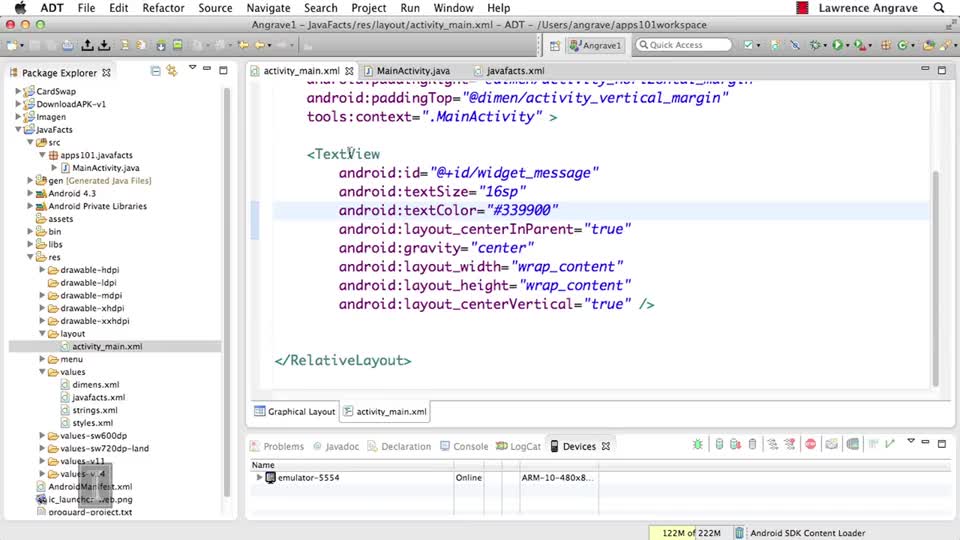
Task: Click the Update Threads icon in Devices
Action: coord(773,444)
